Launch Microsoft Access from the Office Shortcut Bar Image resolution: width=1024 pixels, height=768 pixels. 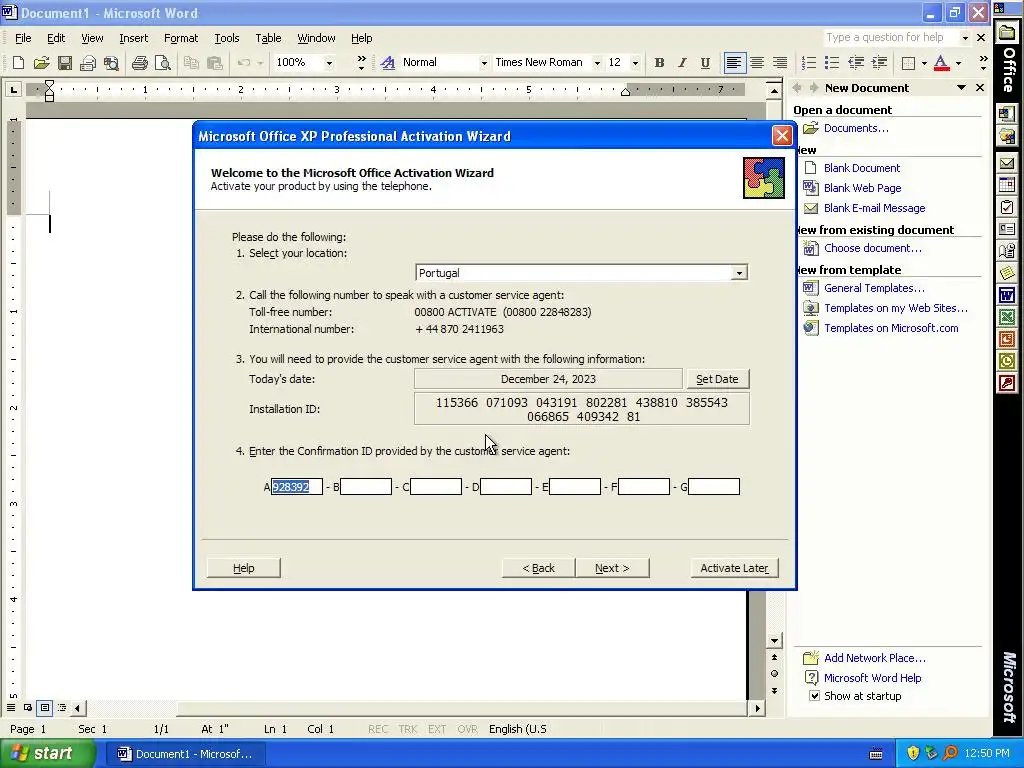[x=1006, y=383]
